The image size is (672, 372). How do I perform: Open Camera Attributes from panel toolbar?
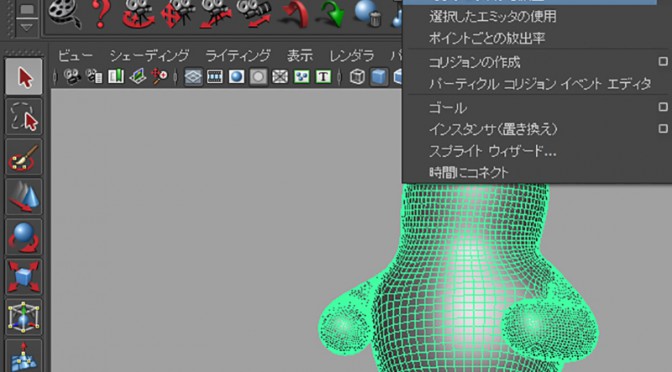[x=94, y=77]
